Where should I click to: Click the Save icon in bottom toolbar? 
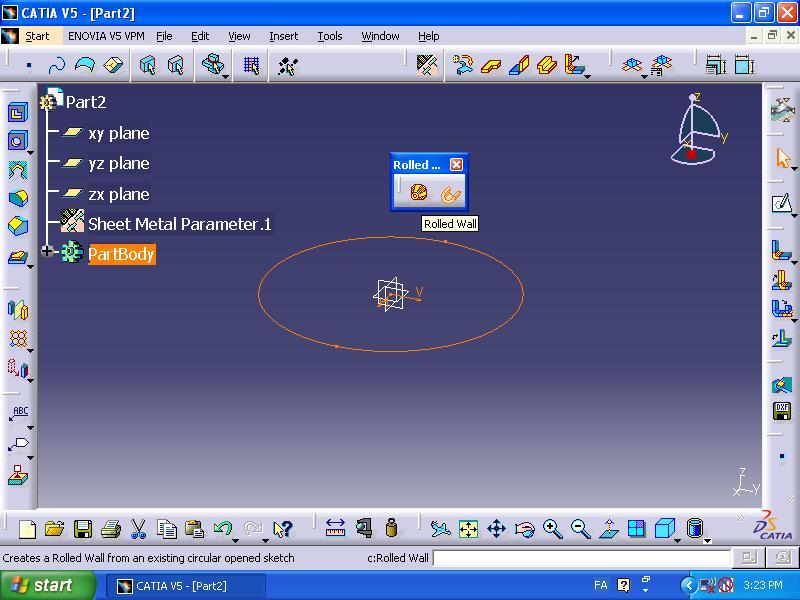[83, 529]
